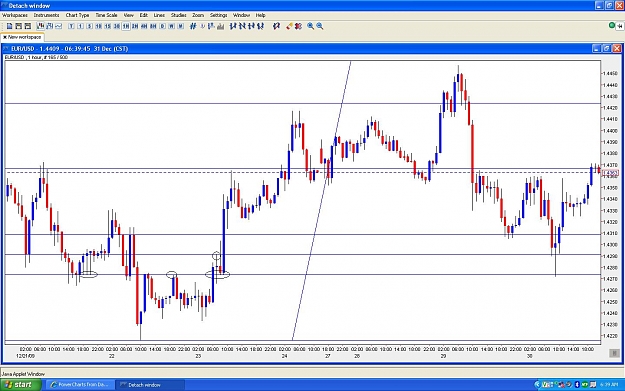Switch to PowerCharts taskbar window
The width and height of the screenshot is (625, 391).
pos(80,385)
